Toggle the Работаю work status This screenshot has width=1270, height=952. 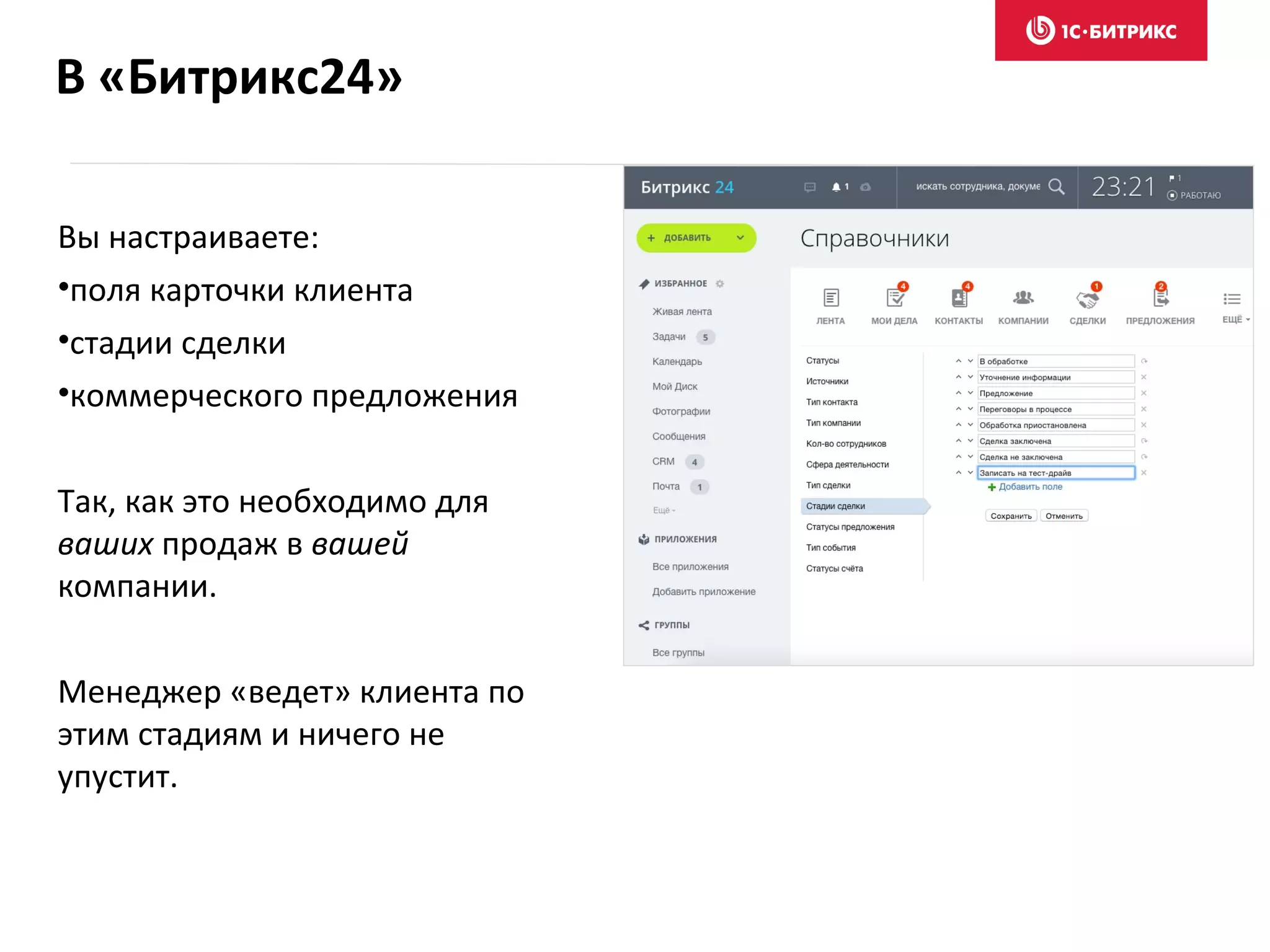pos(1194,195)
